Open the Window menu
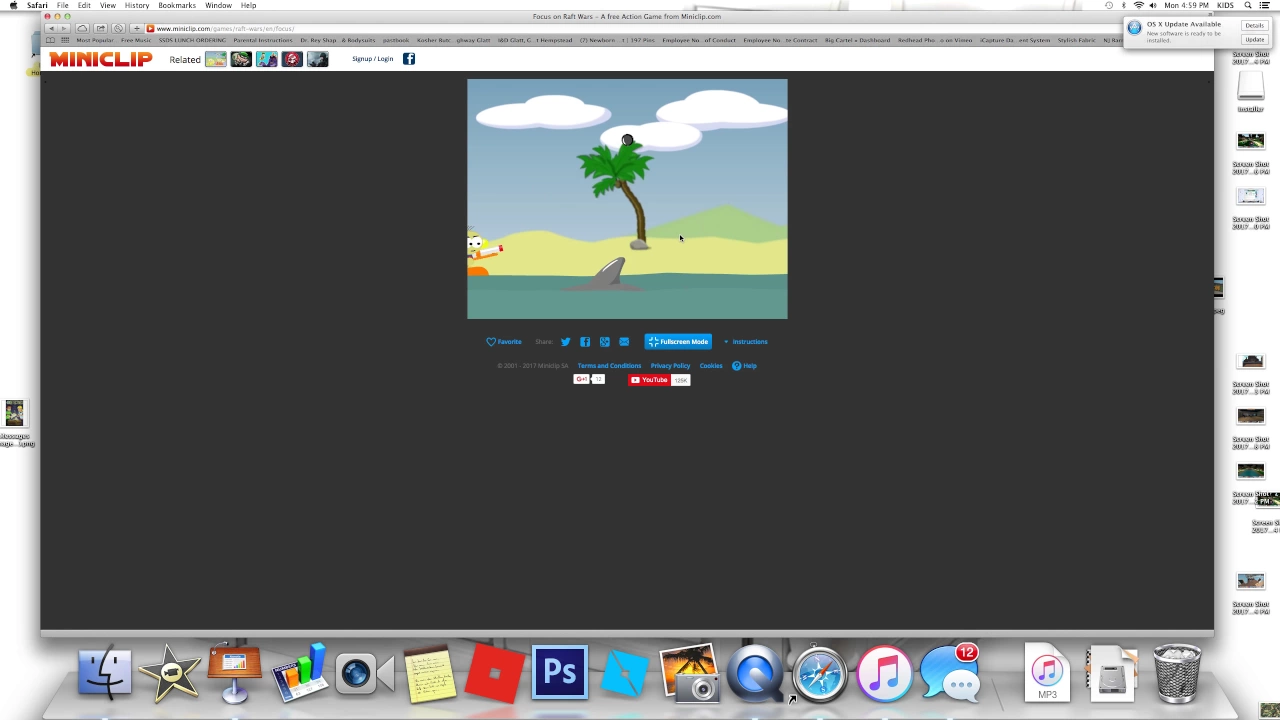 click(x=218, y=5)
